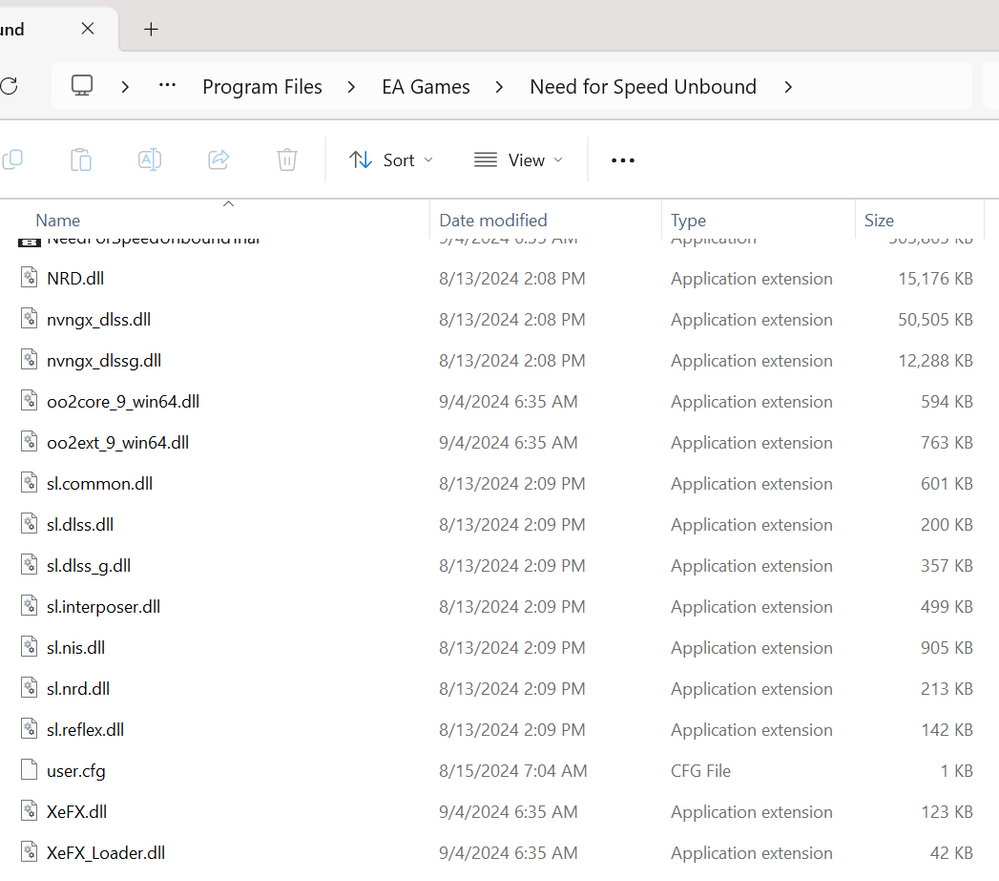Click the XeFX.dll file icon

(x=29, y=811)
